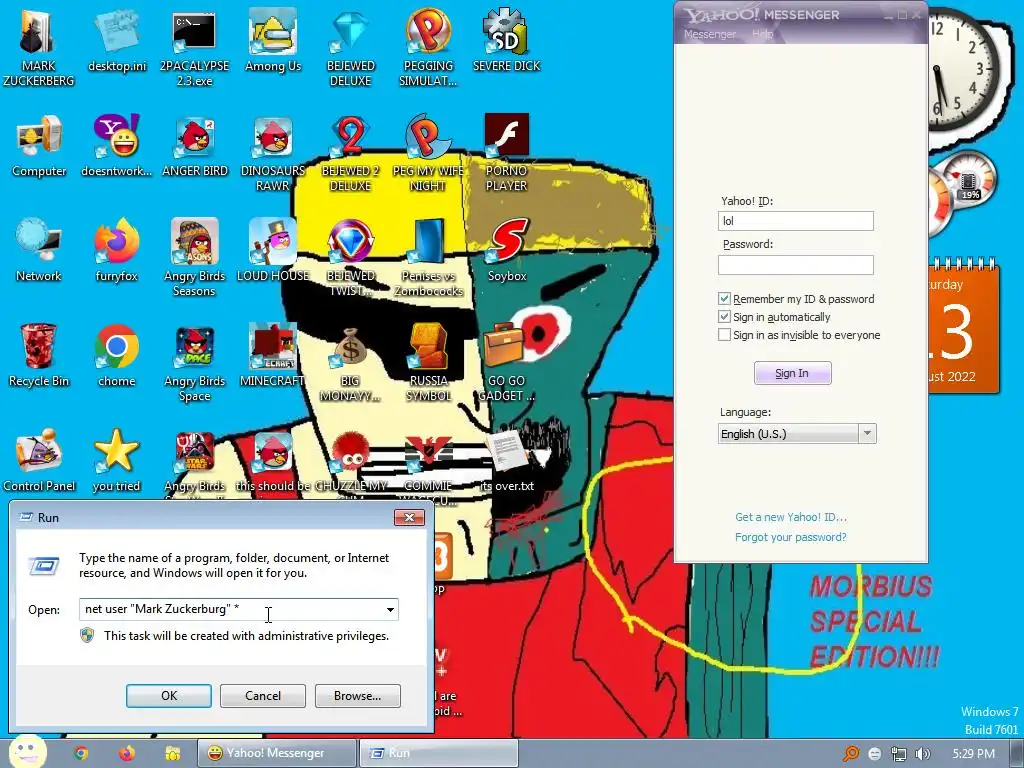Screen dimensions: 1024x768
Task: Open DINOSAURS RAWR shortcut
Action: [x=273, y=153]
